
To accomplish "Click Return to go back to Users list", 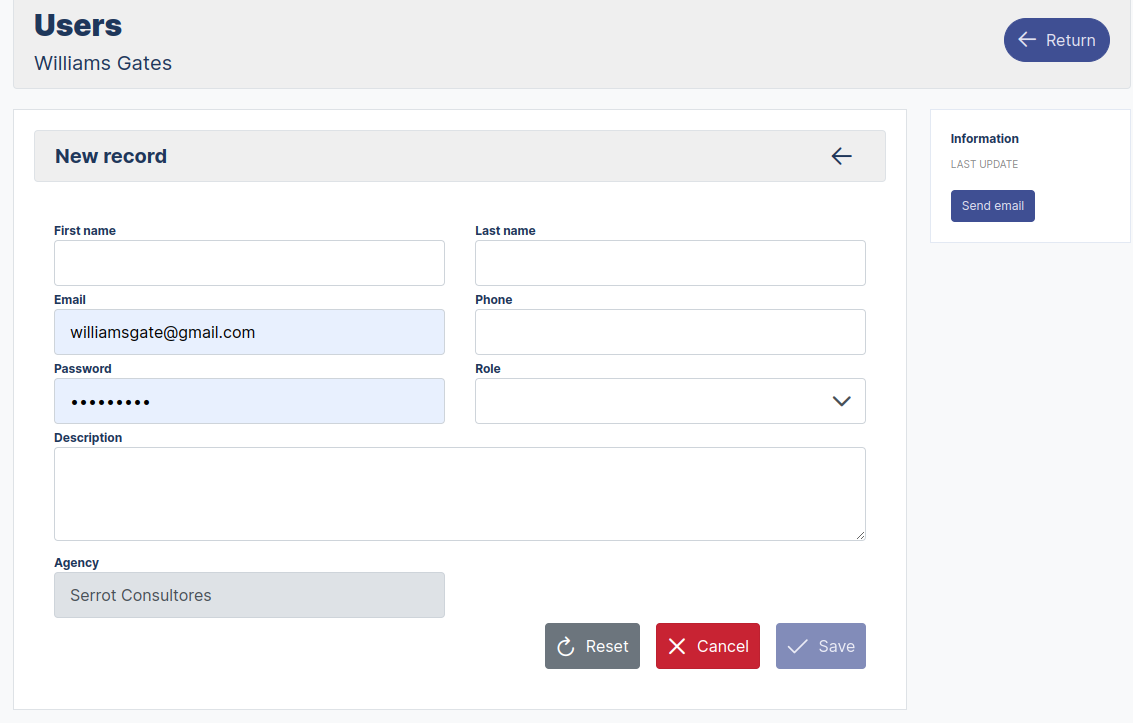I will 1057,40.
